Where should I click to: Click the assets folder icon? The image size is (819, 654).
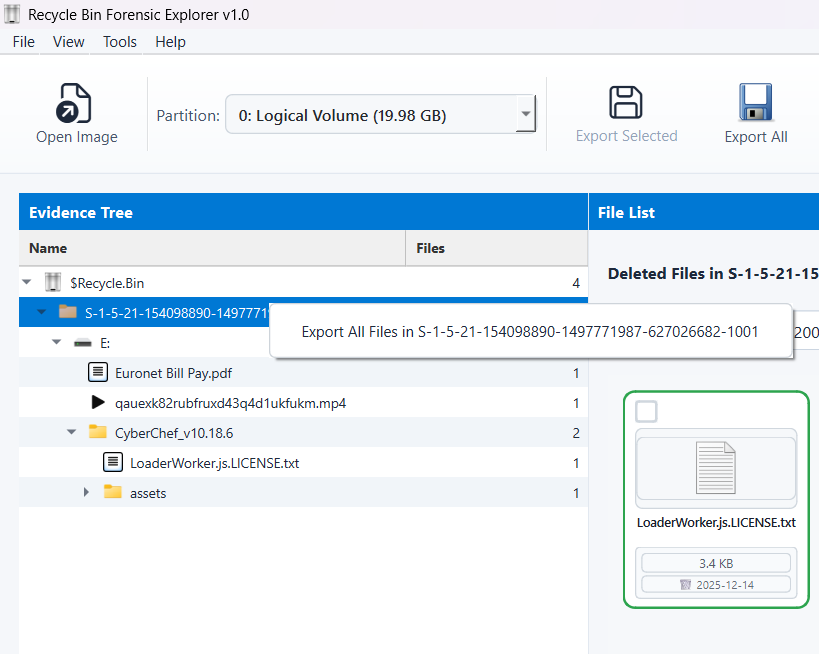tap(113, 492)
